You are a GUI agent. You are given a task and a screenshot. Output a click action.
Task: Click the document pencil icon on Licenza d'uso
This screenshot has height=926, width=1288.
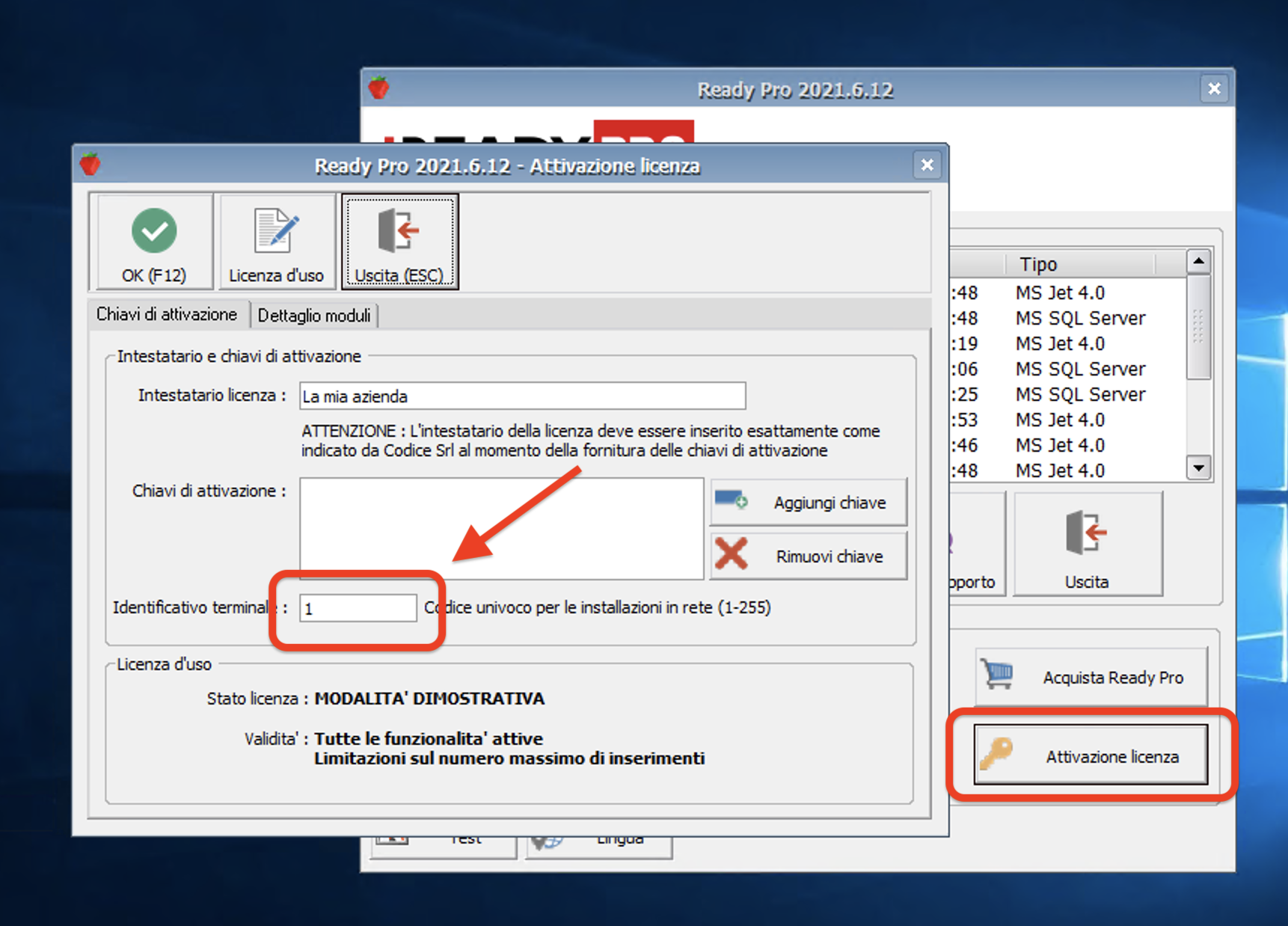tap(276, 230)
